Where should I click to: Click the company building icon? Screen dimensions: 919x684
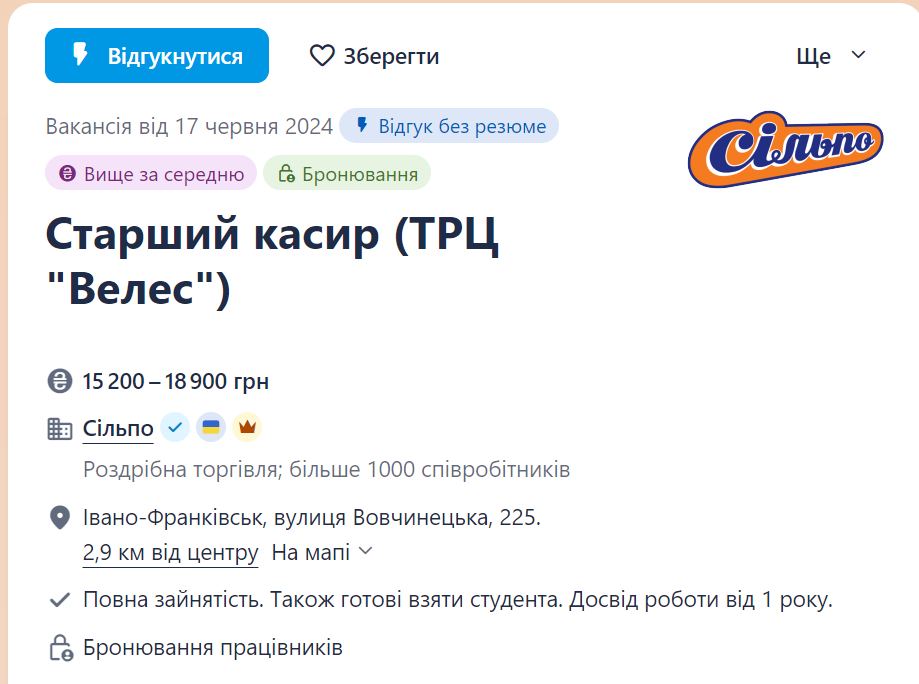click(x=60, y=428)
